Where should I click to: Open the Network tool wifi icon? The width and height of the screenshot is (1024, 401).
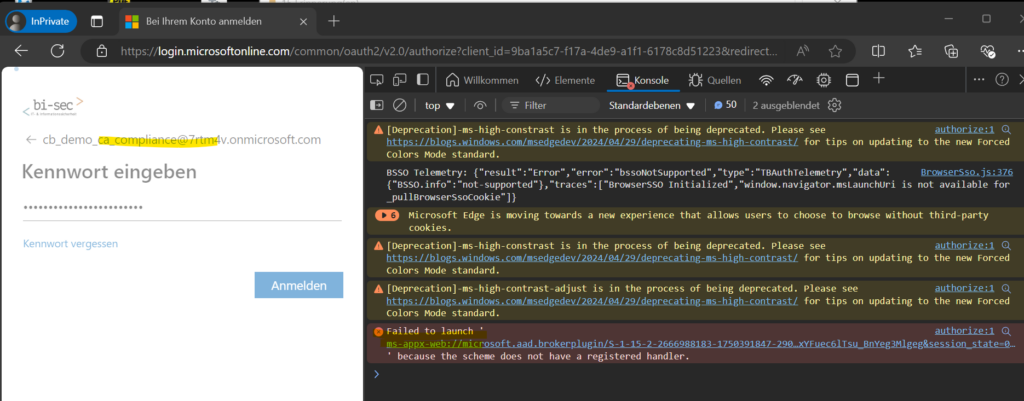[767, 80]
